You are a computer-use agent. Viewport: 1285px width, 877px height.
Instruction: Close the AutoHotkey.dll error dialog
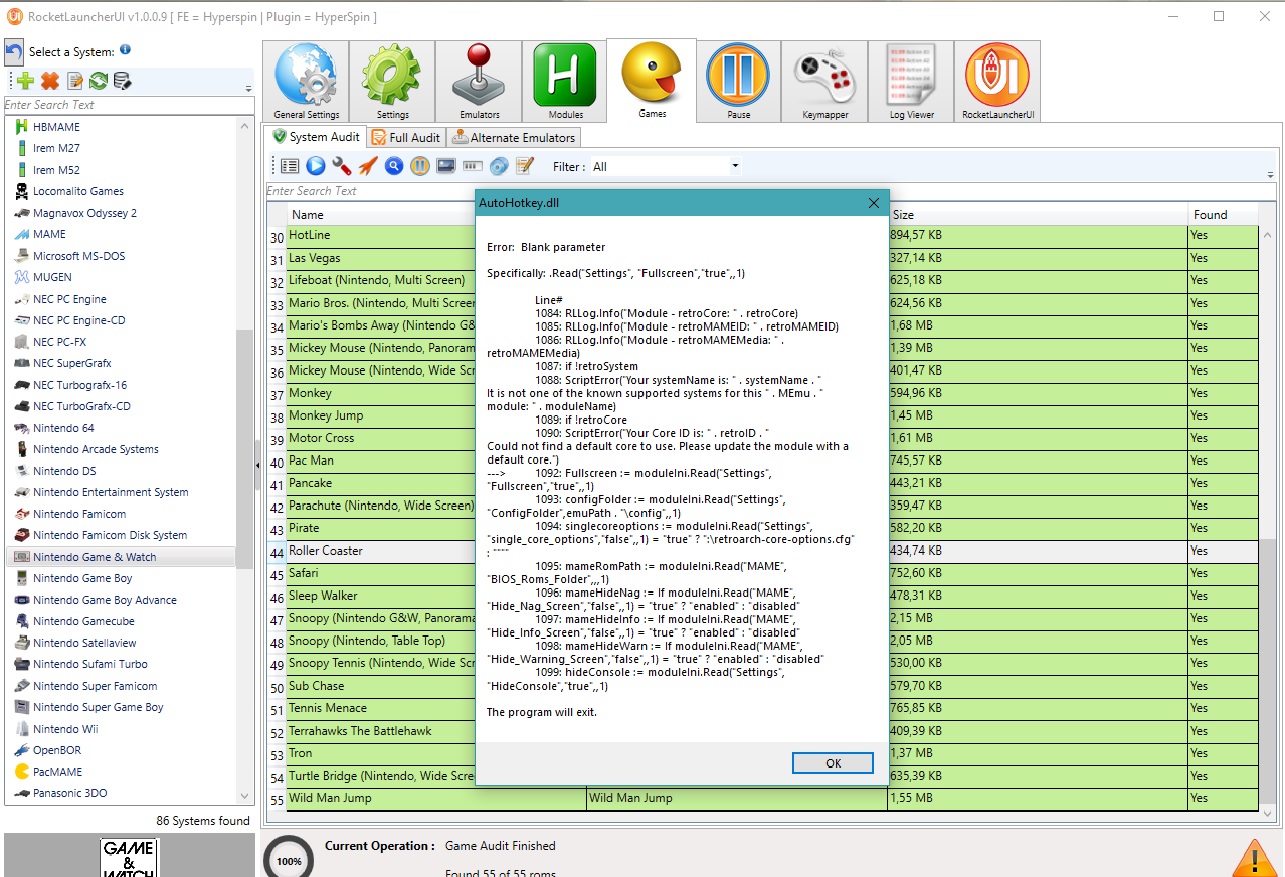click(x=873, y=203)
